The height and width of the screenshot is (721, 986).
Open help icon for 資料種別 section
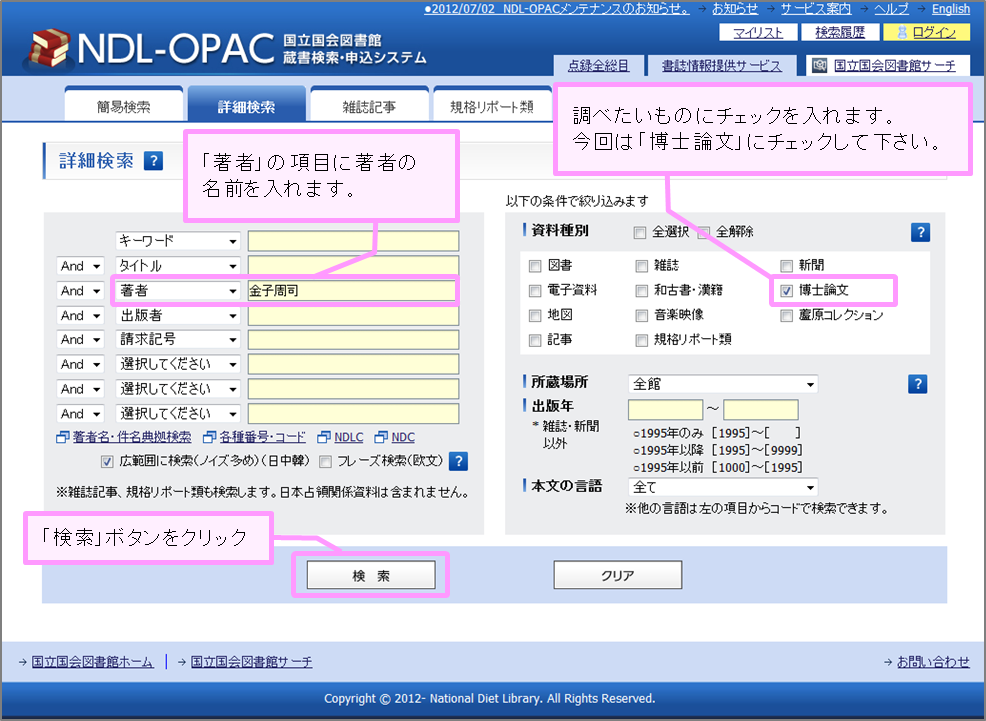click(x=920, y=233)
